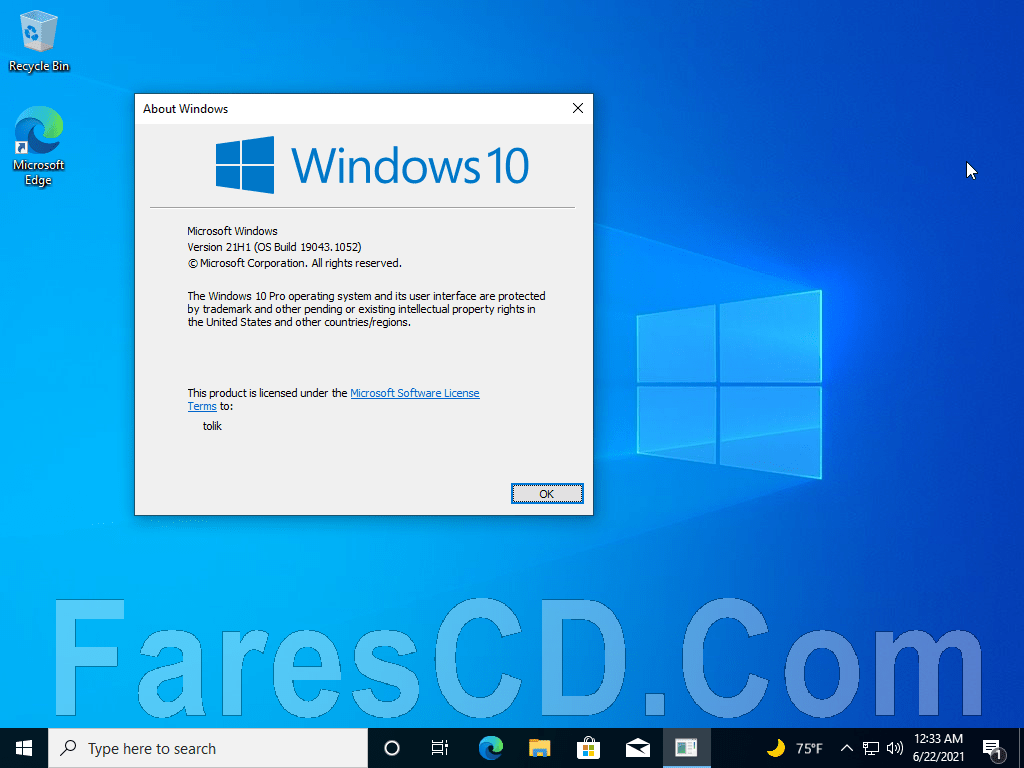Click the 'About Windows' title bar text
This screenshot has height=768, width=1024.
tap(185, 109)
